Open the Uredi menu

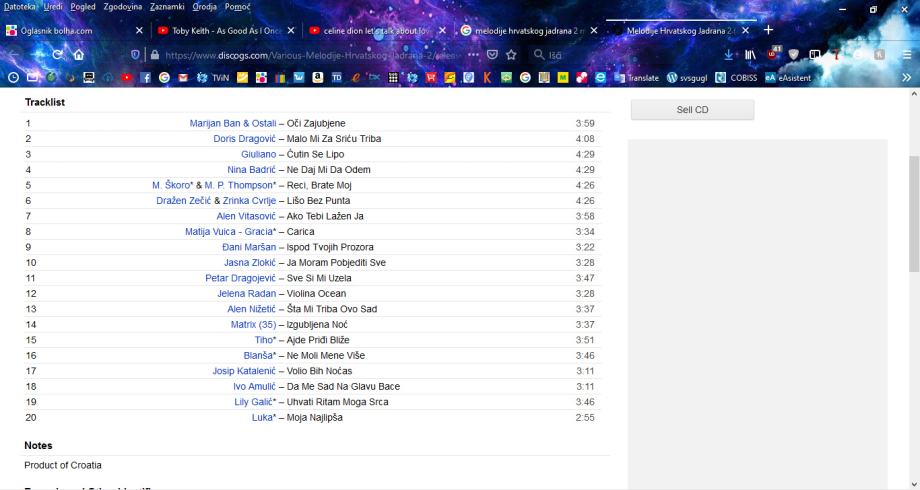tap(53, 6)
